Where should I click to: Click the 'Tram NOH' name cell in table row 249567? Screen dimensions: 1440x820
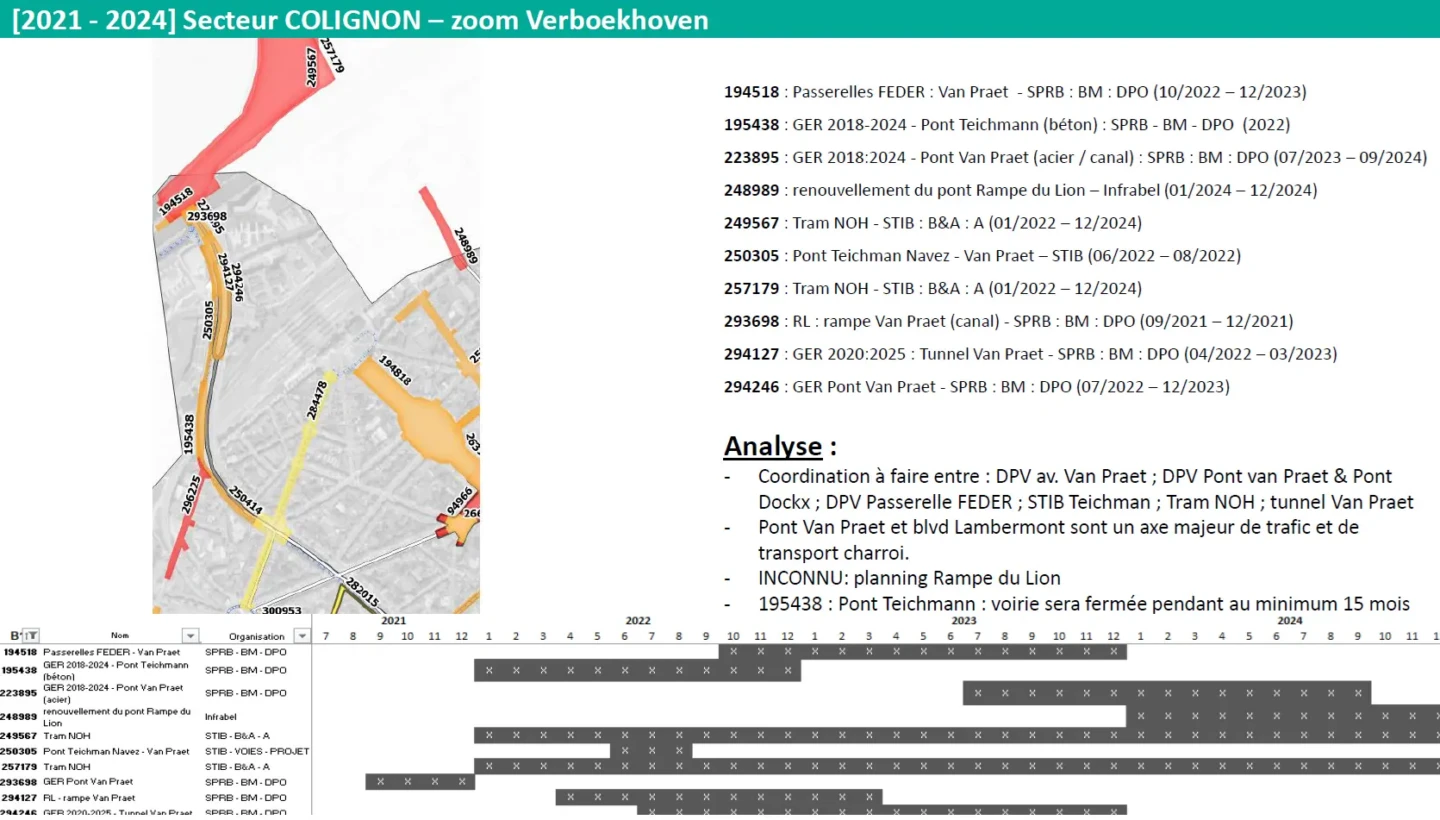[x=67, y=736]
